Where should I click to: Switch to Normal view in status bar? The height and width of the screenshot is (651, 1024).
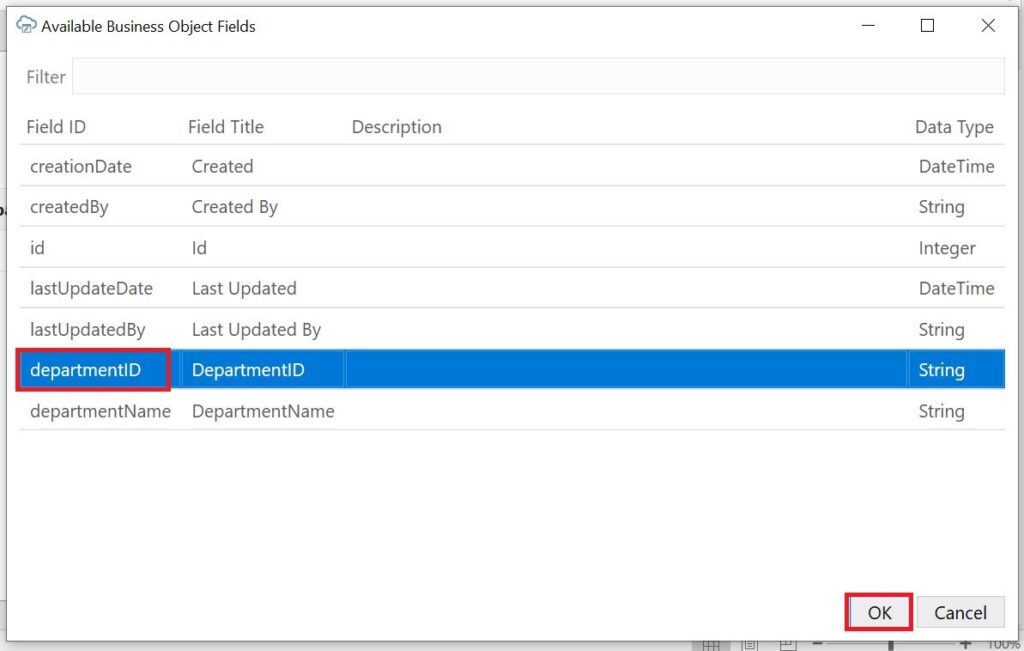[711, 645]
